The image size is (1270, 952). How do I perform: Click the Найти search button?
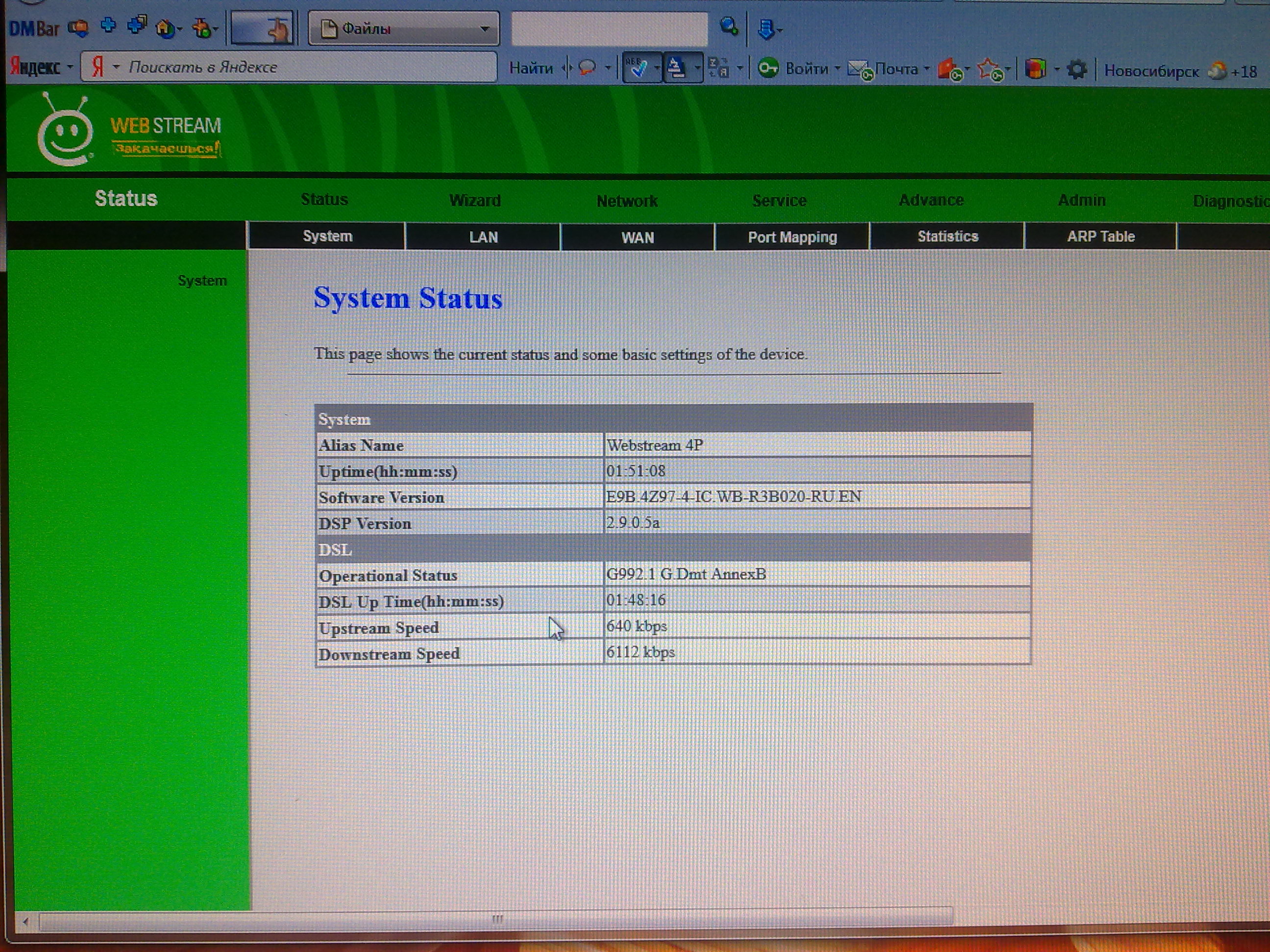531,68
